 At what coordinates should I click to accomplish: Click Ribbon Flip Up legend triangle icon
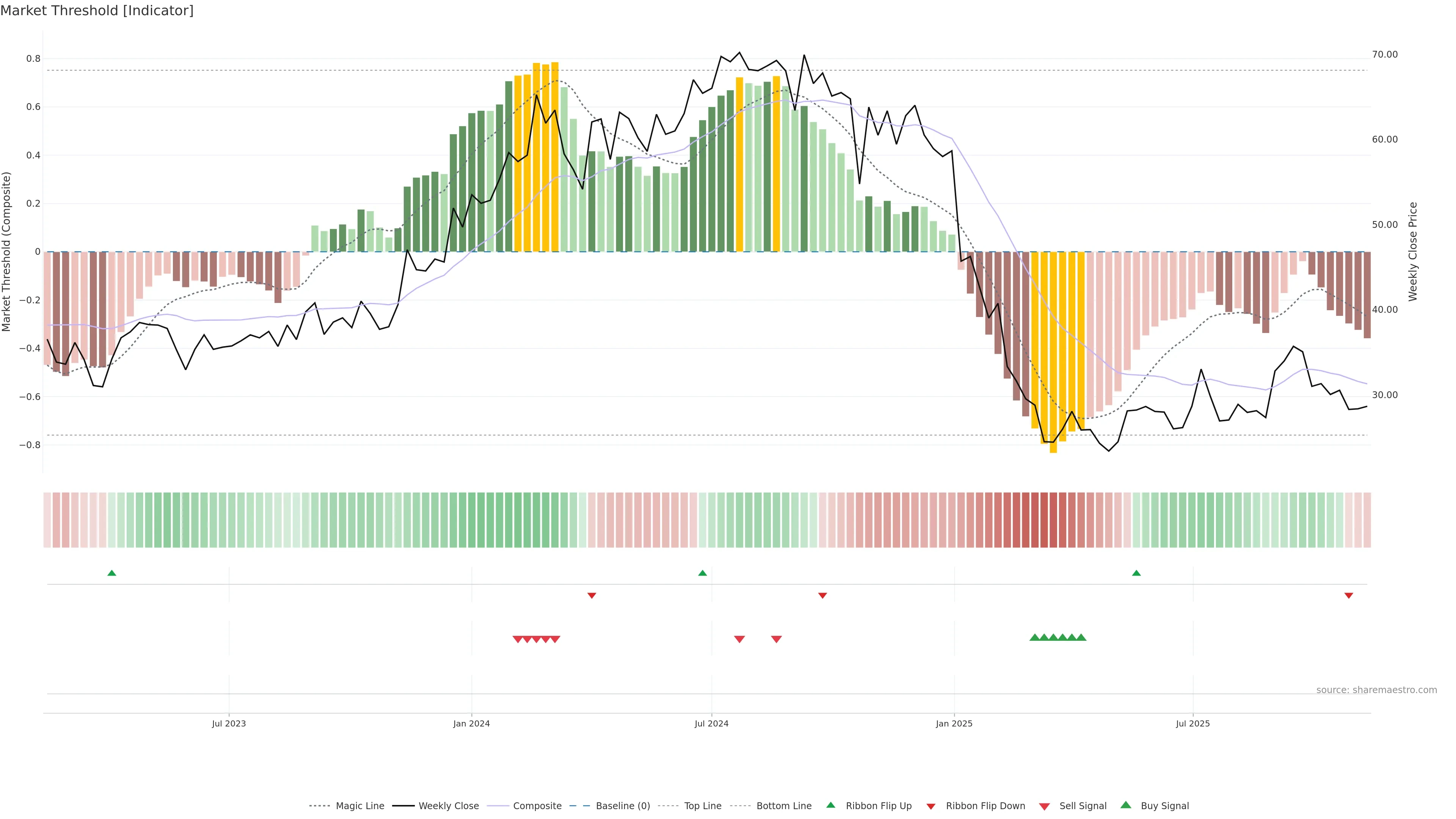pyautogui.click(x=831, y=805)
